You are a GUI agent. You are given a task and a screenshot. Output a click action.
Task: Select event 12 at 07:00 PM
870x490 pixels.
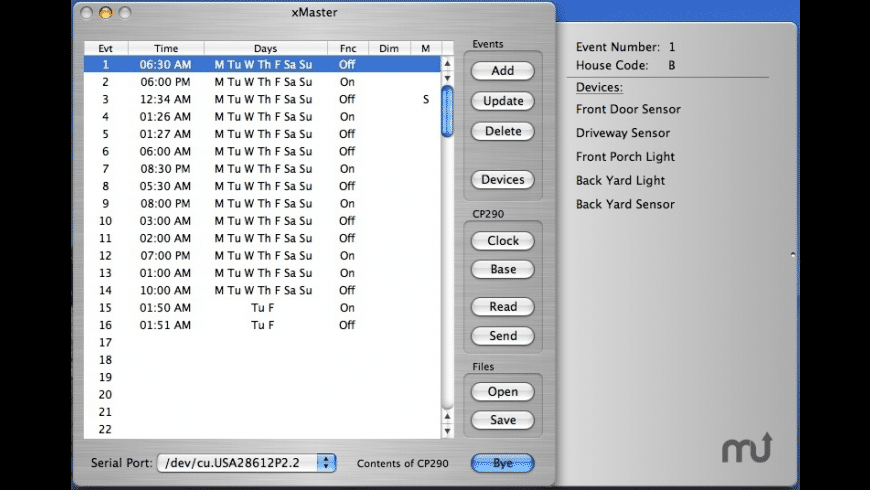pos(262,255)
